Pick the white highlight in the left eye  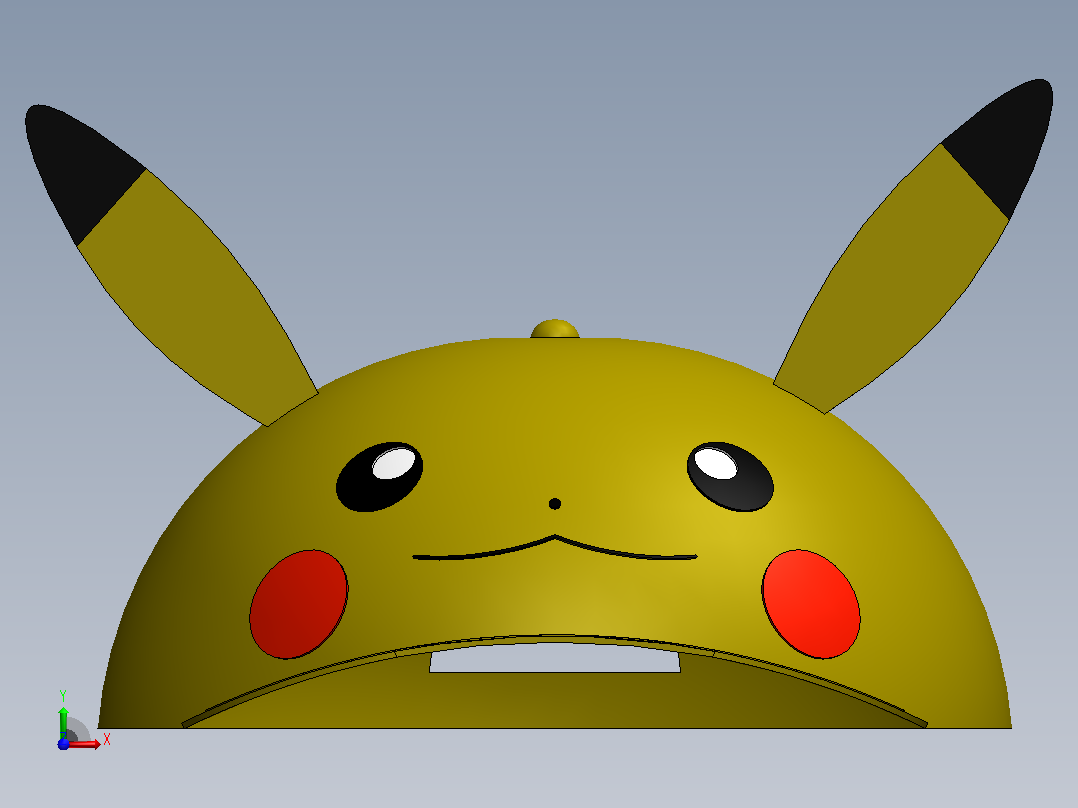(394, 463)
